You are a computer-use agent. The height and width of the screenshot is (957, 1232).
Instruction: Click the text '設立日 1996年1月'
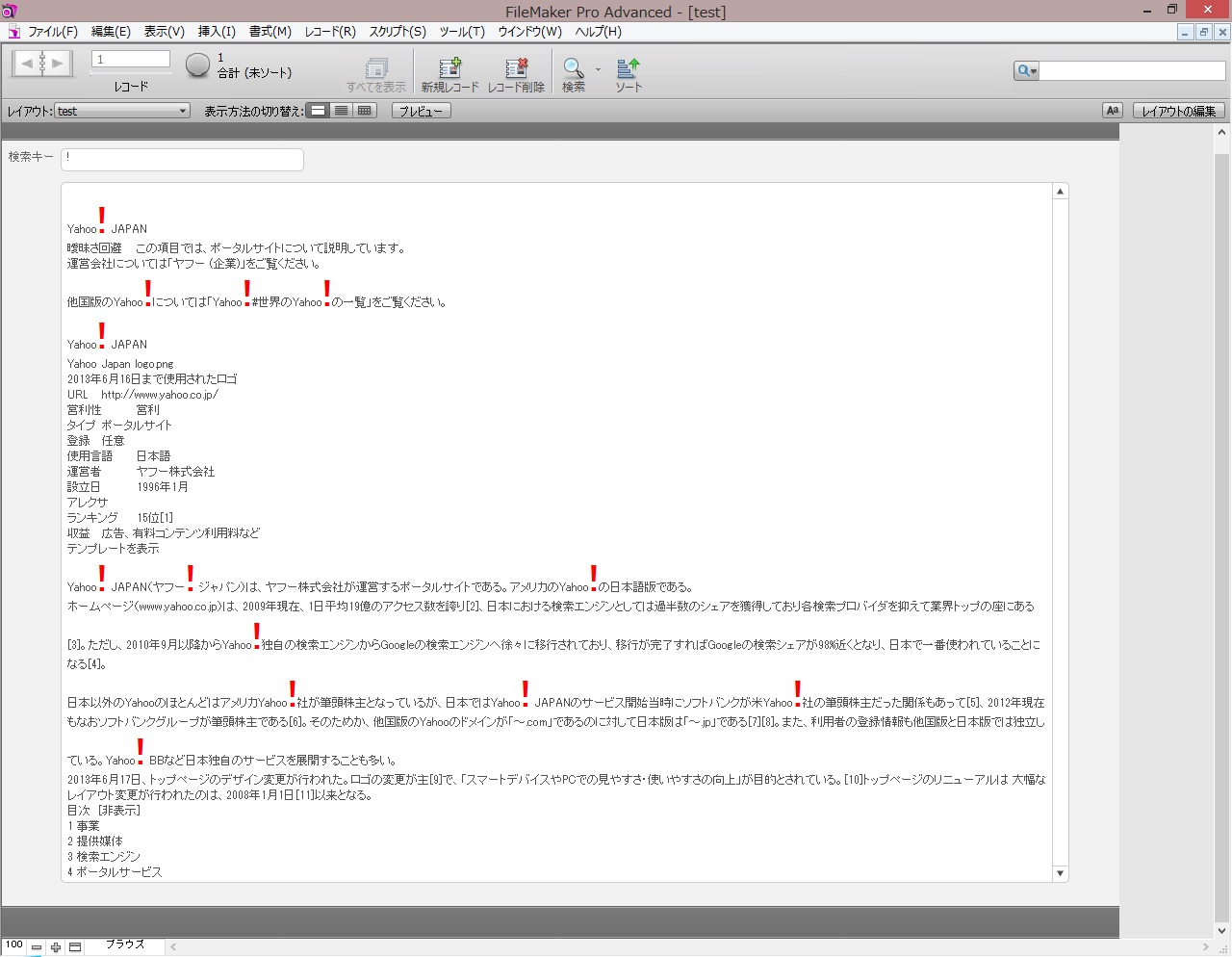click(x=128, y=487)
